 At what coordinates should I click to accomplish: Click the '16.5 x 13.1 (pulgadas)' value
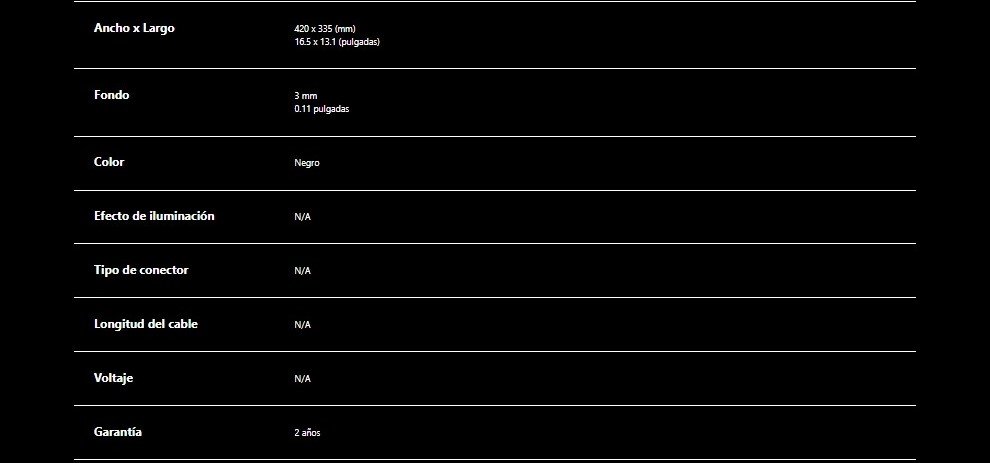[x=336, y=42]
